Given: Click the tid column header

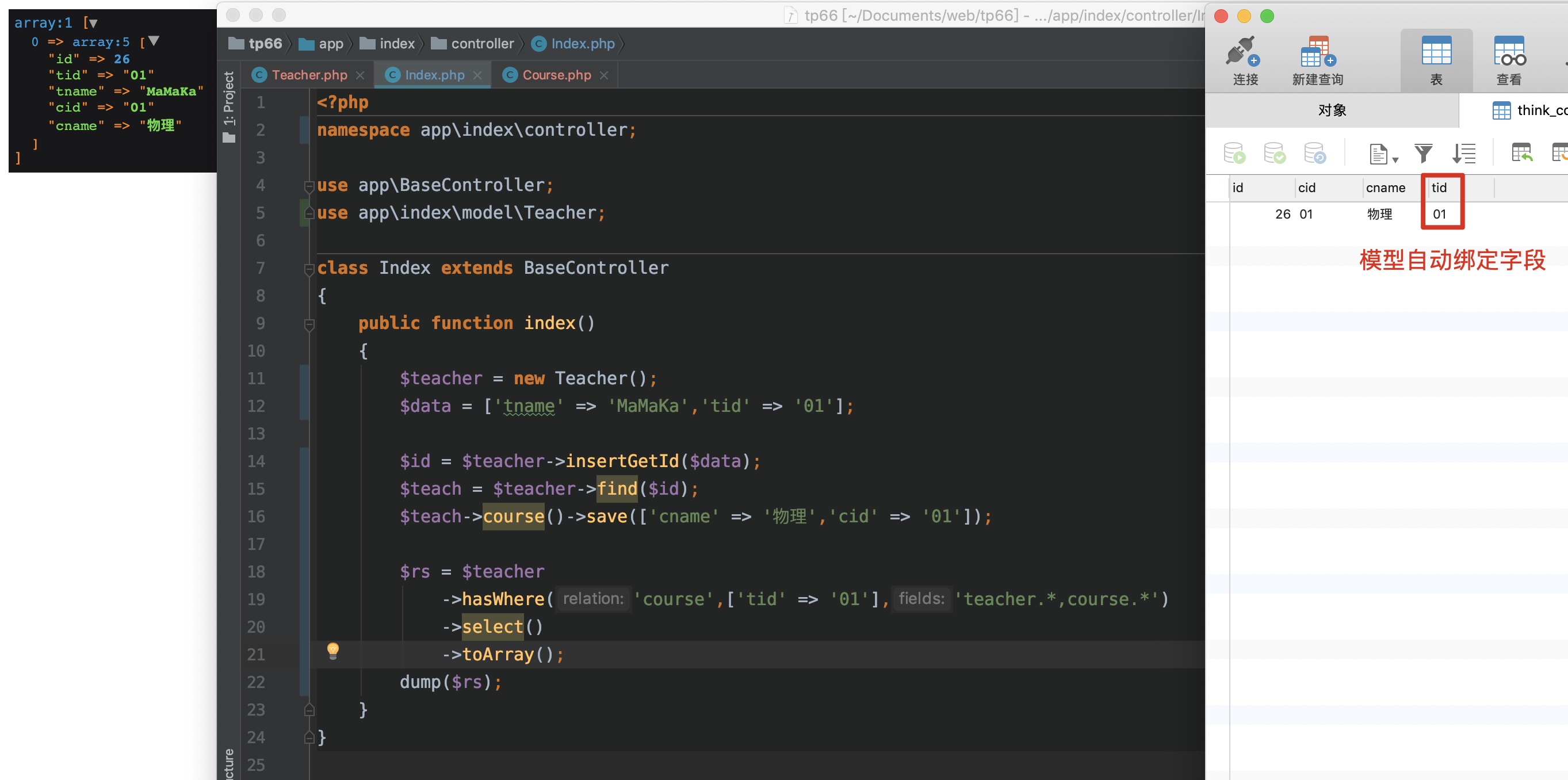Looking at the screenshot, I should (1460, 188).
